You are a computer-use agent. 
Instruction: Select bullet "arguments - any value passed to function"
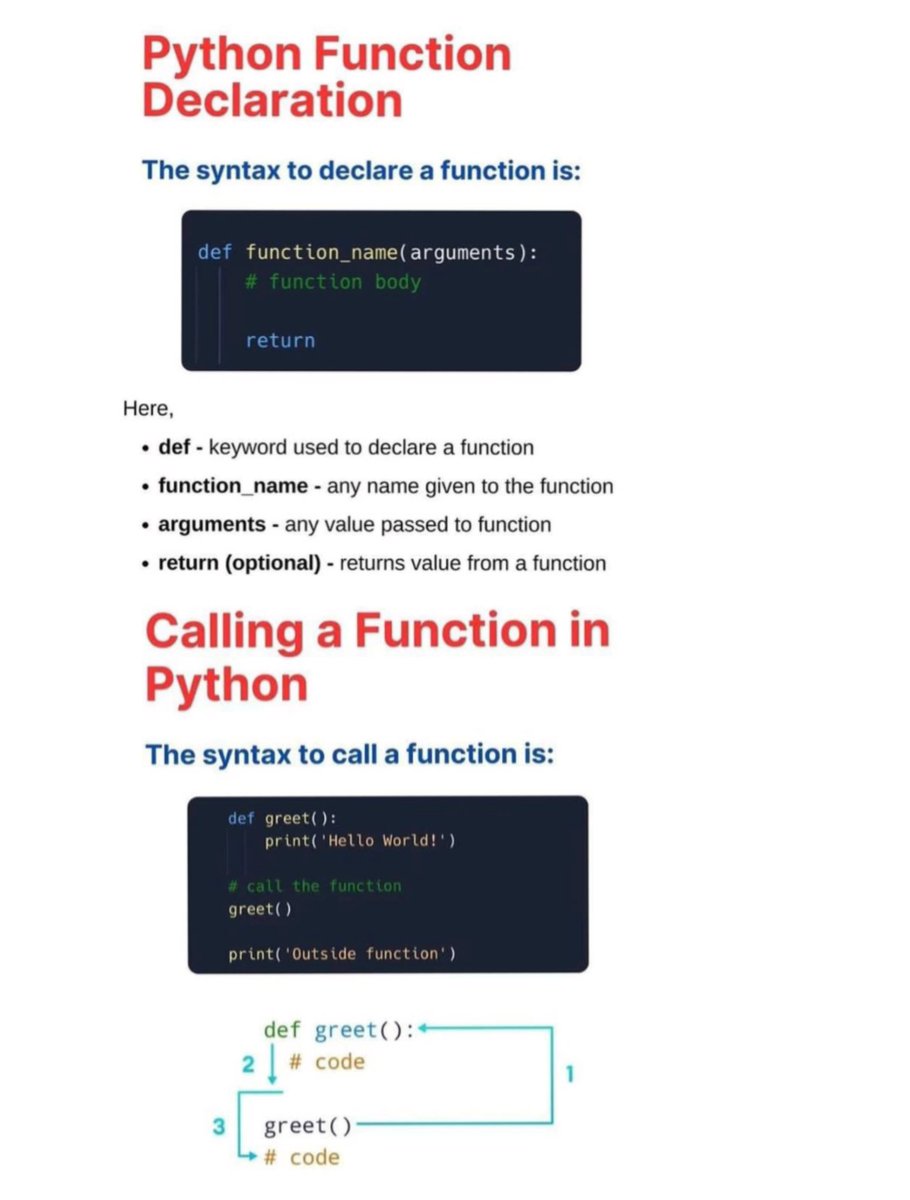click(346, 525)
